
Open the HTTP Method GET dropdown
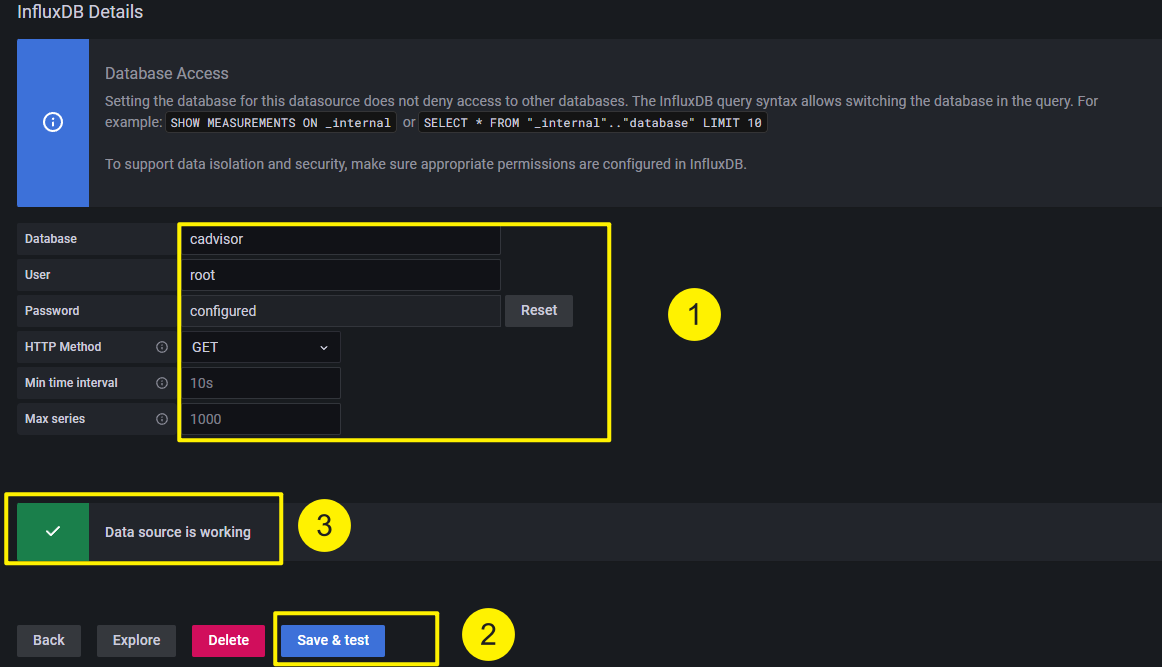[260, 347]
